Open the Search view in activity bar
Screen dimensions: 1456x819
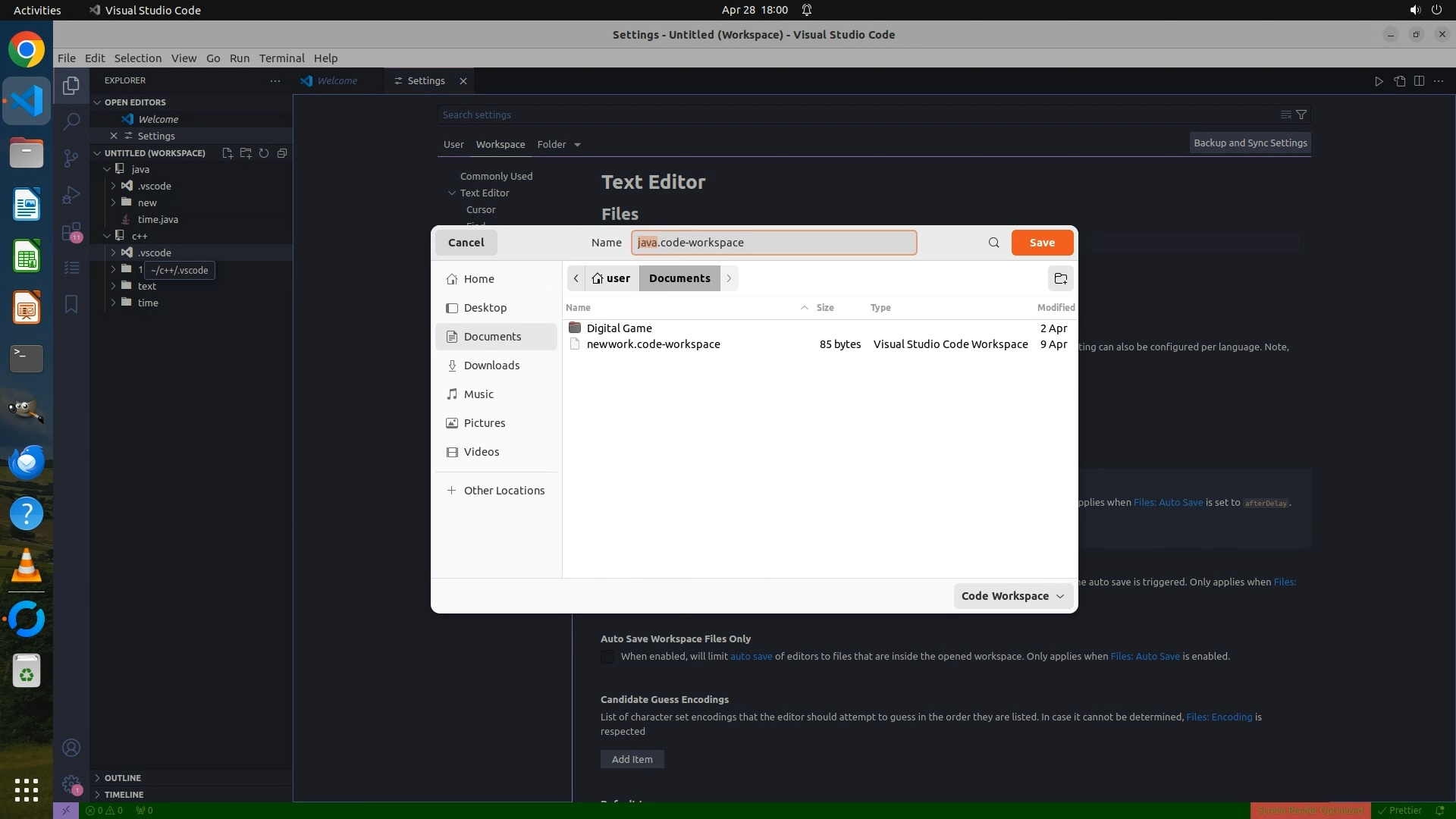71,121
